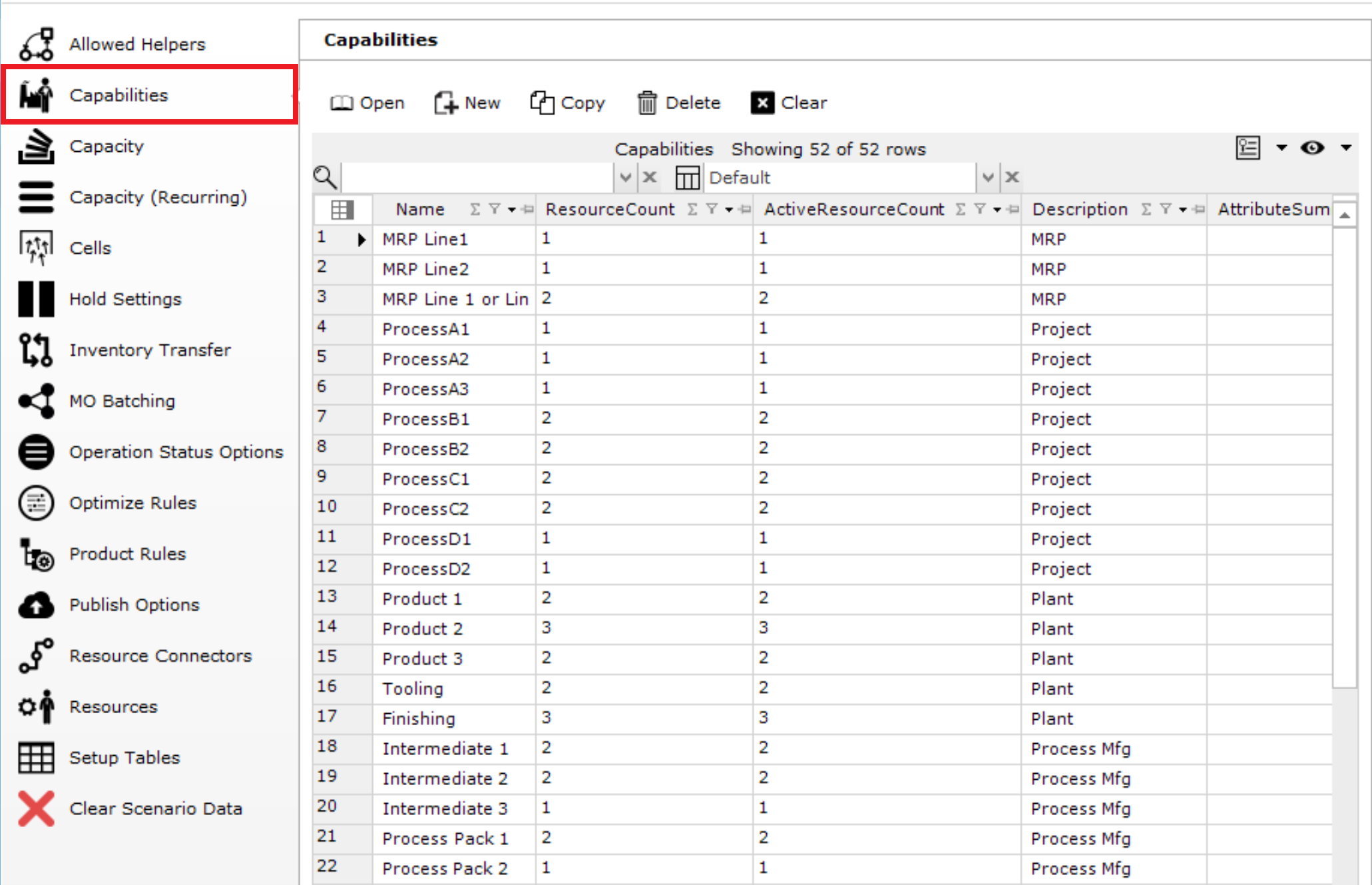Select the ProcessB1 name cell
The height and width of the screenshot is (885, 1372).
tap(454, 419)
